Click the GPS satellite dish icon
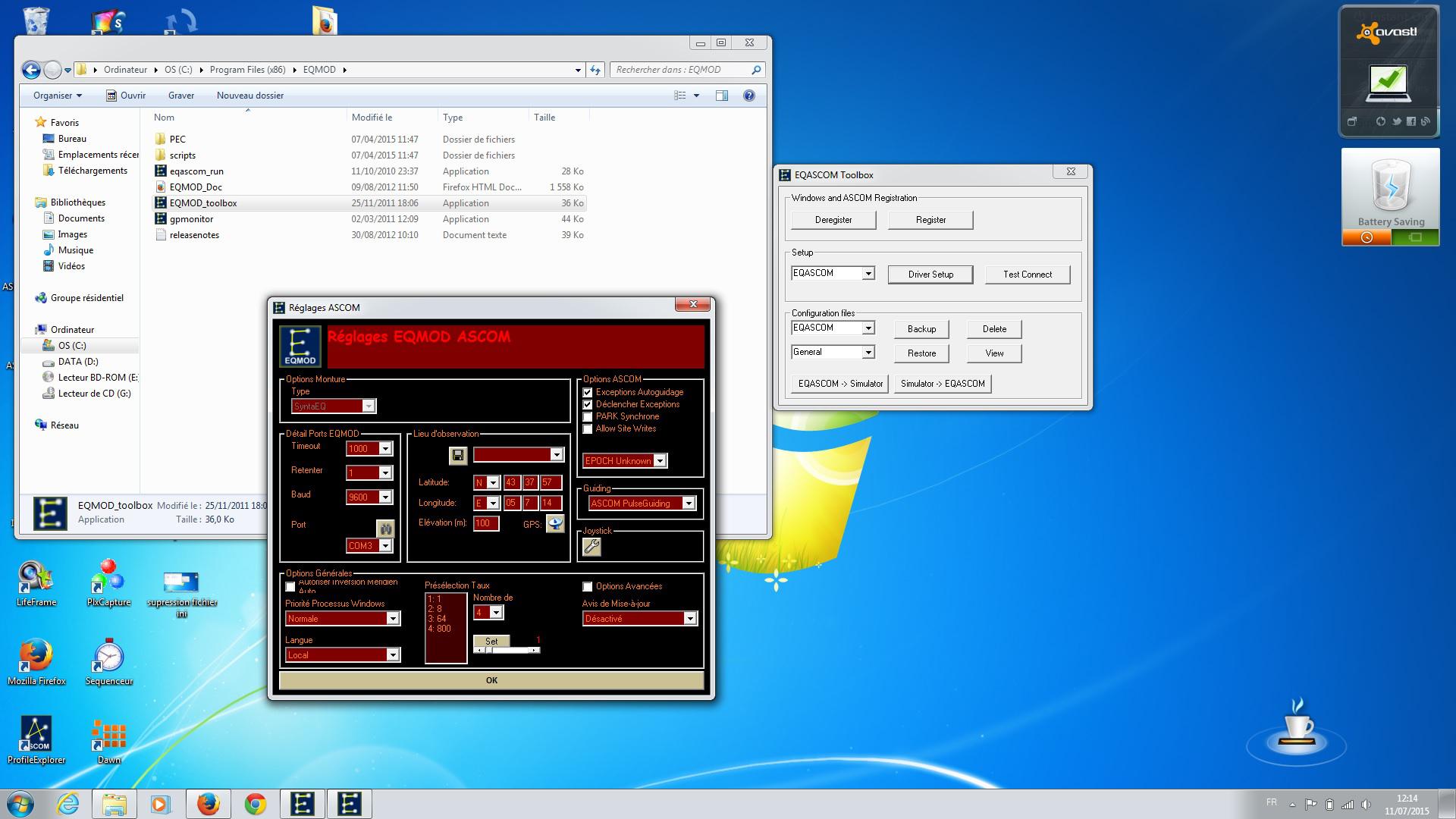The image size is (1456, 819). 555,524
